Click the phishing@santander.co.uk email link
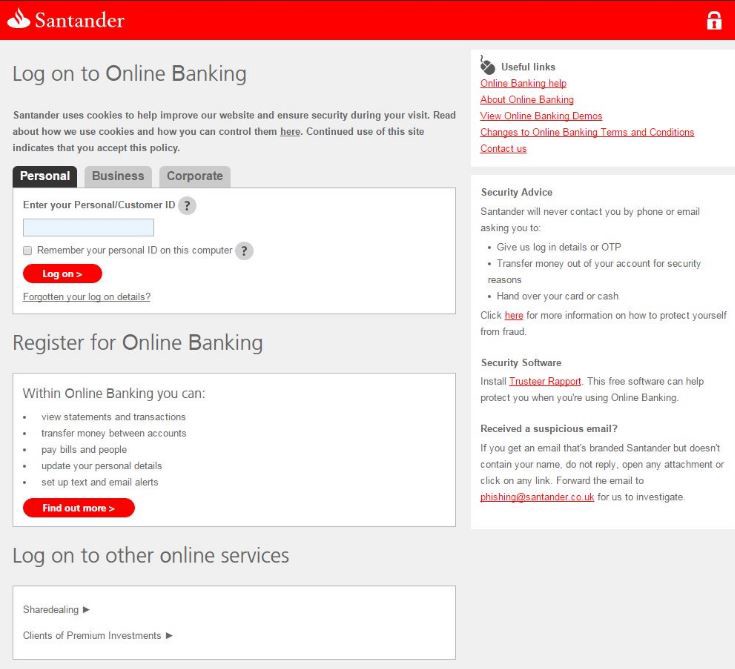735x669 pixels. pyautogui.click(x=537, y=497)
